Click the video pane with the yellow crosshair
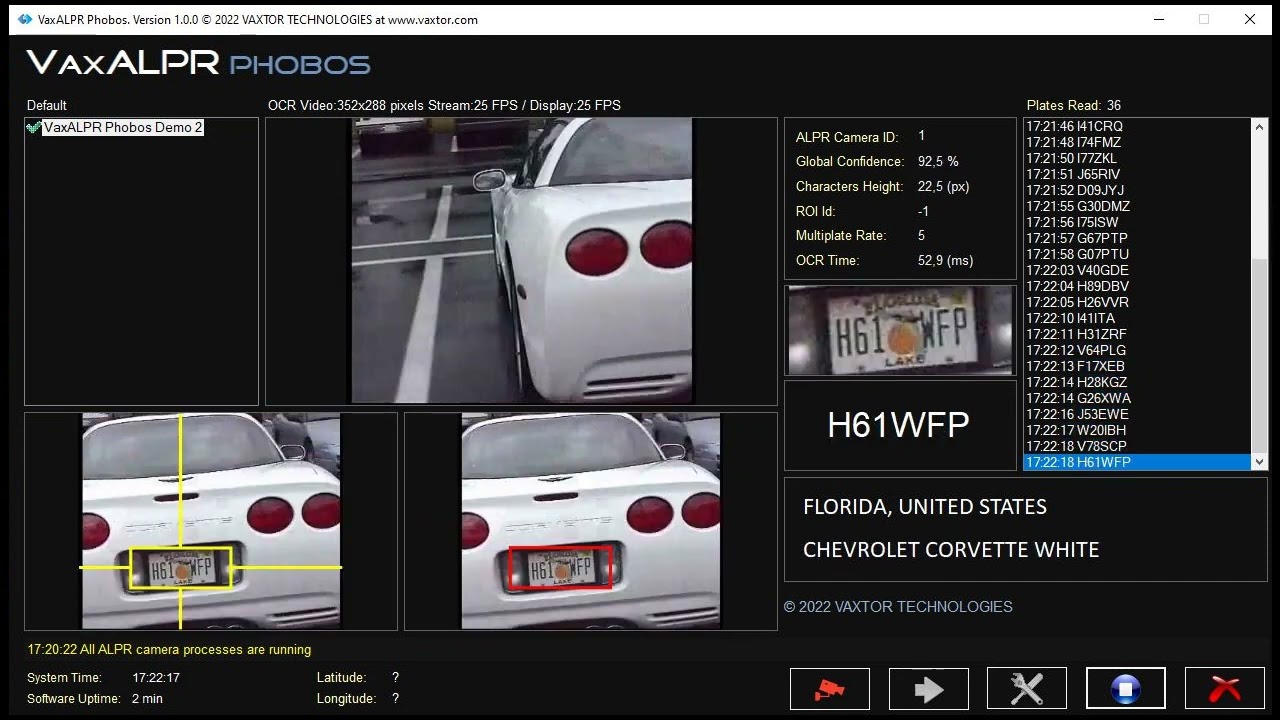Screen dimensions: 1280x720 click(x=211, y=521)
